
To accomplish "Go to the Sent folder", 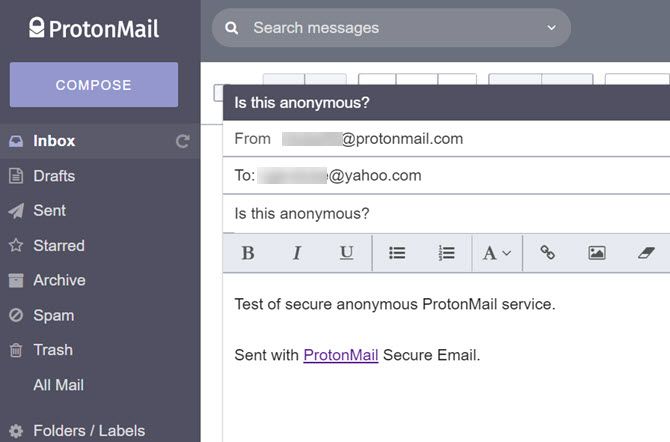I will coord(49,210).
